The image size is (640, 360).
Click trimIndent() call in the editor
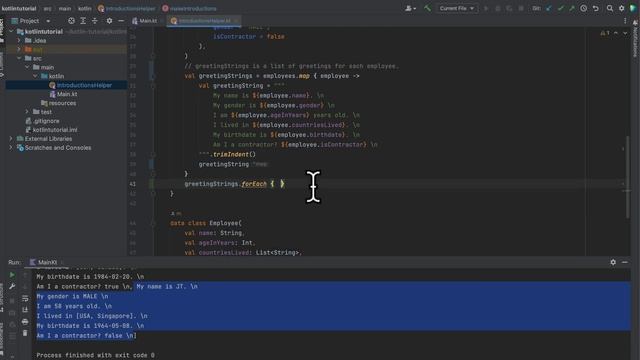point(234,154)
